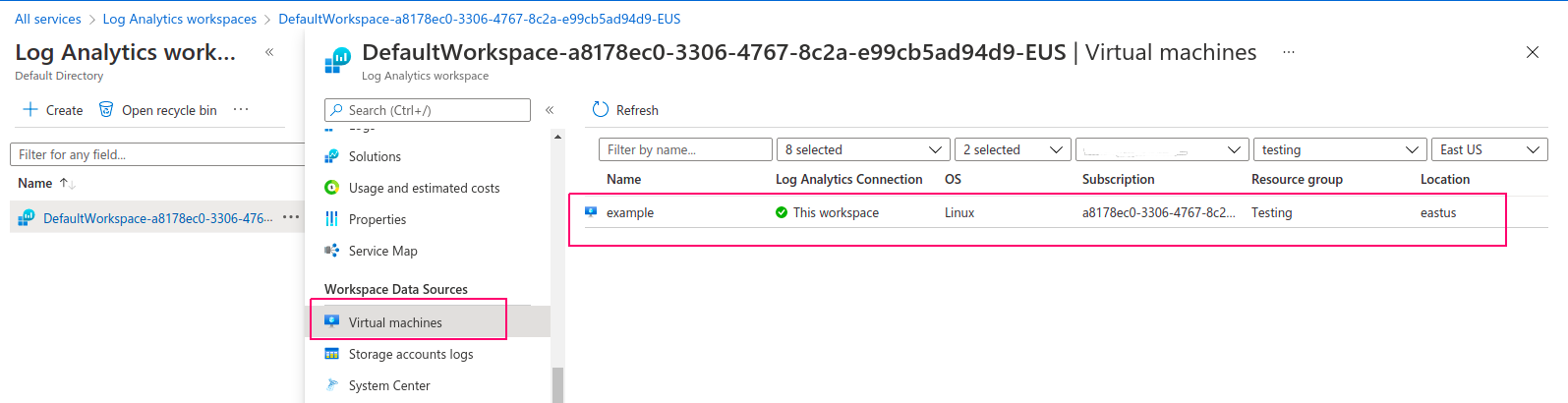Click the Properties bars icon

(x=332, y=219)
